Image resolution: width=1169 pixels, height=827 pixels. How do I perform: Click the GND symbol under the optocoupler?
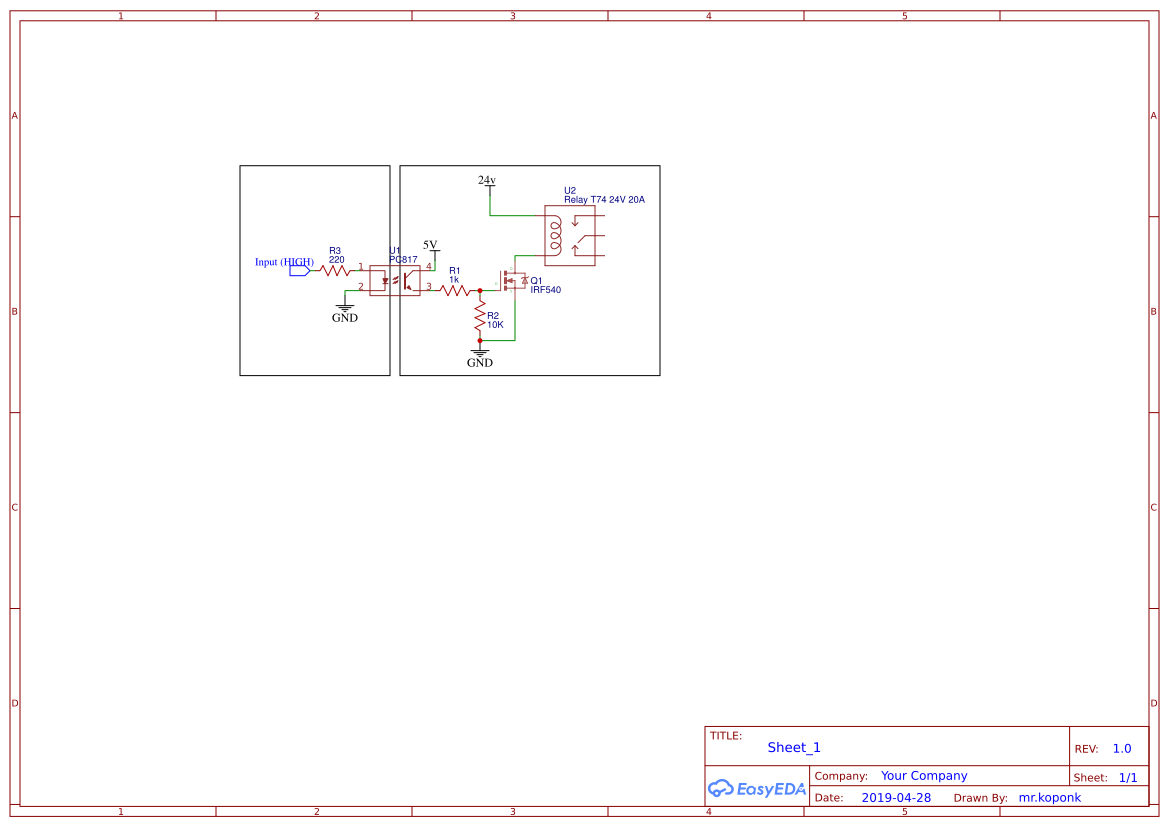pyautogui.click(x=344, y=306)
